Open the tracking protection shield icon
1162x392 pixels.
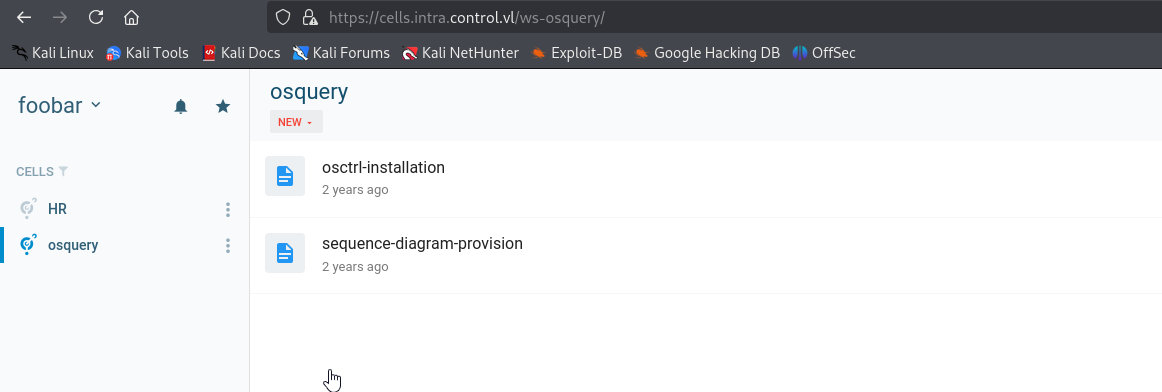coord(283,17)
